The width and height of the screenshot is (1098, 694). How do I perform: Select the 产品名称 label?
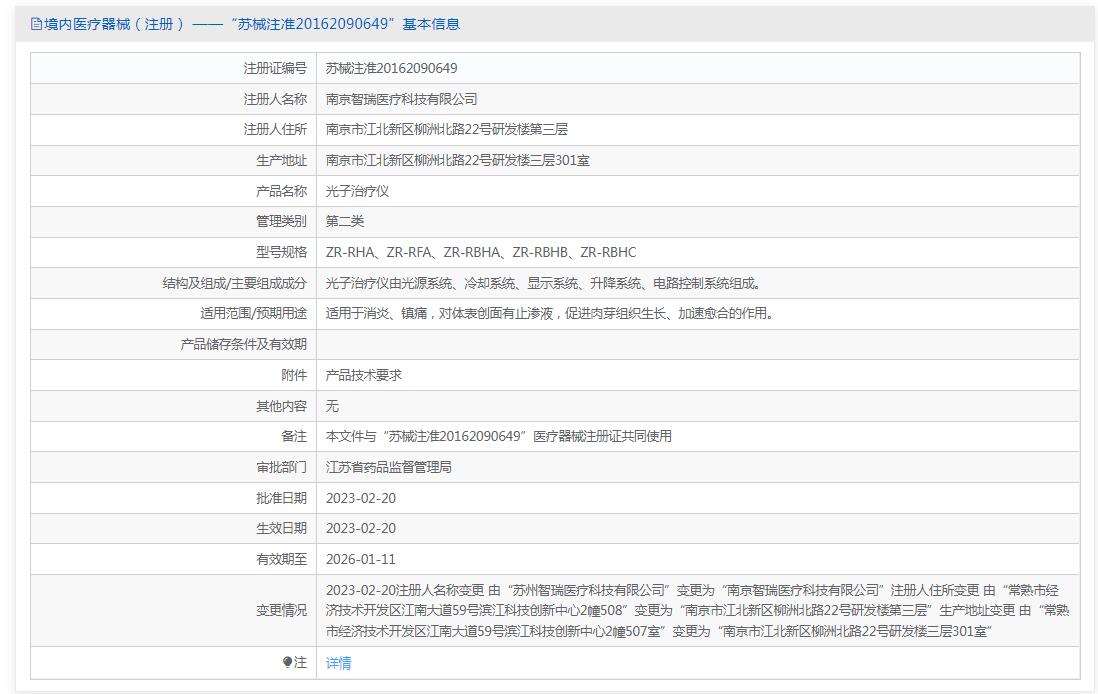pos(282,191)
